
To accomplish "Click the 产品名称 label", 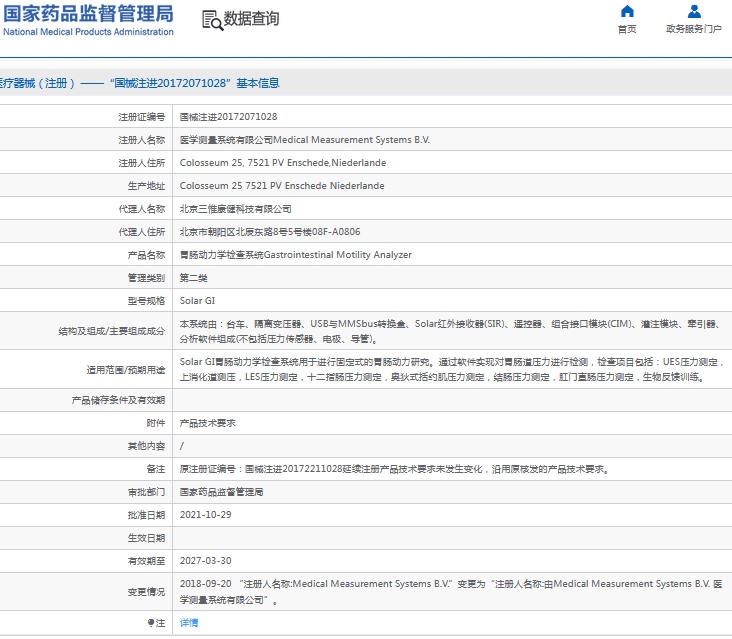I will point(147,254).
